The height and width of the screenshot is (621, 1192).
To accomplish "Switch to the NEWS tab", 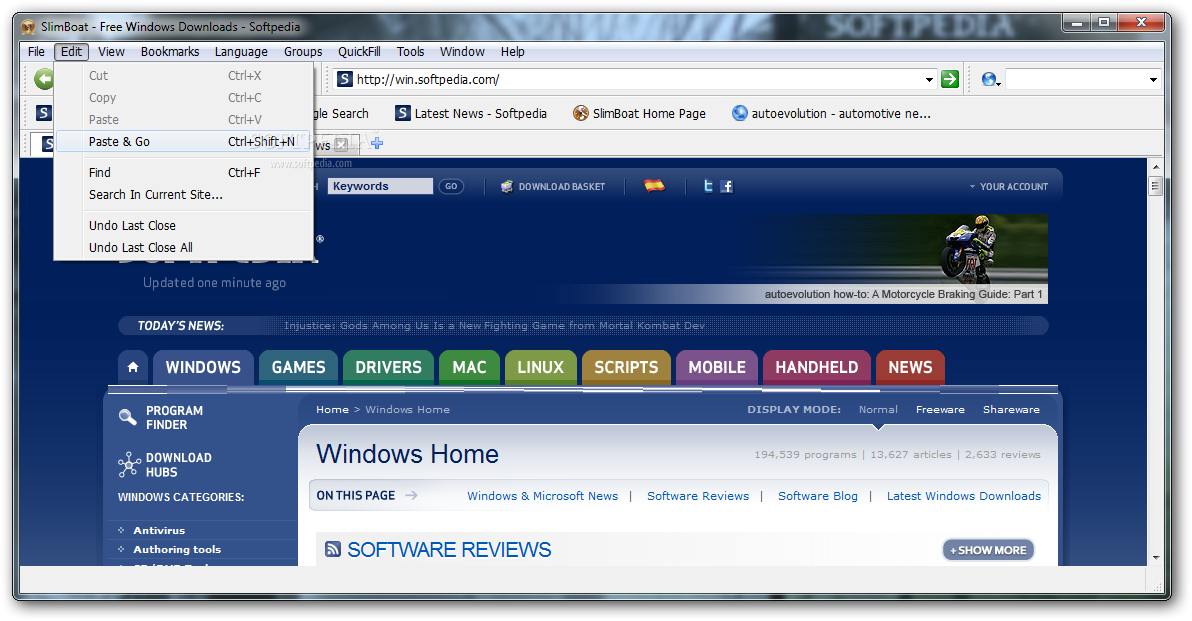I will [x=910, y=367].
